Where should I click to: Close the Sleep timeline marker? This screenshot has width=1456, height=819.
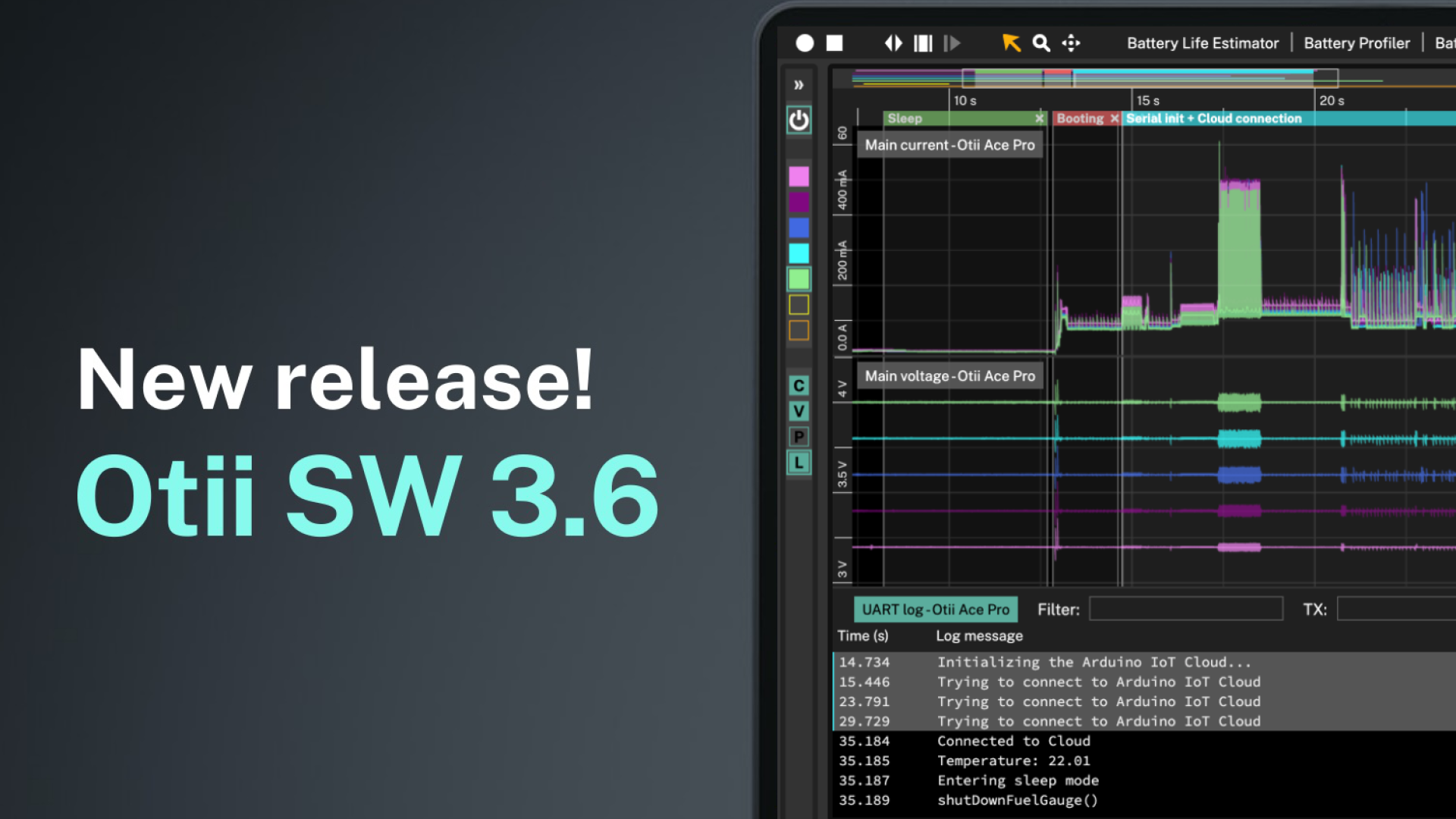[x=1039, y=118]
